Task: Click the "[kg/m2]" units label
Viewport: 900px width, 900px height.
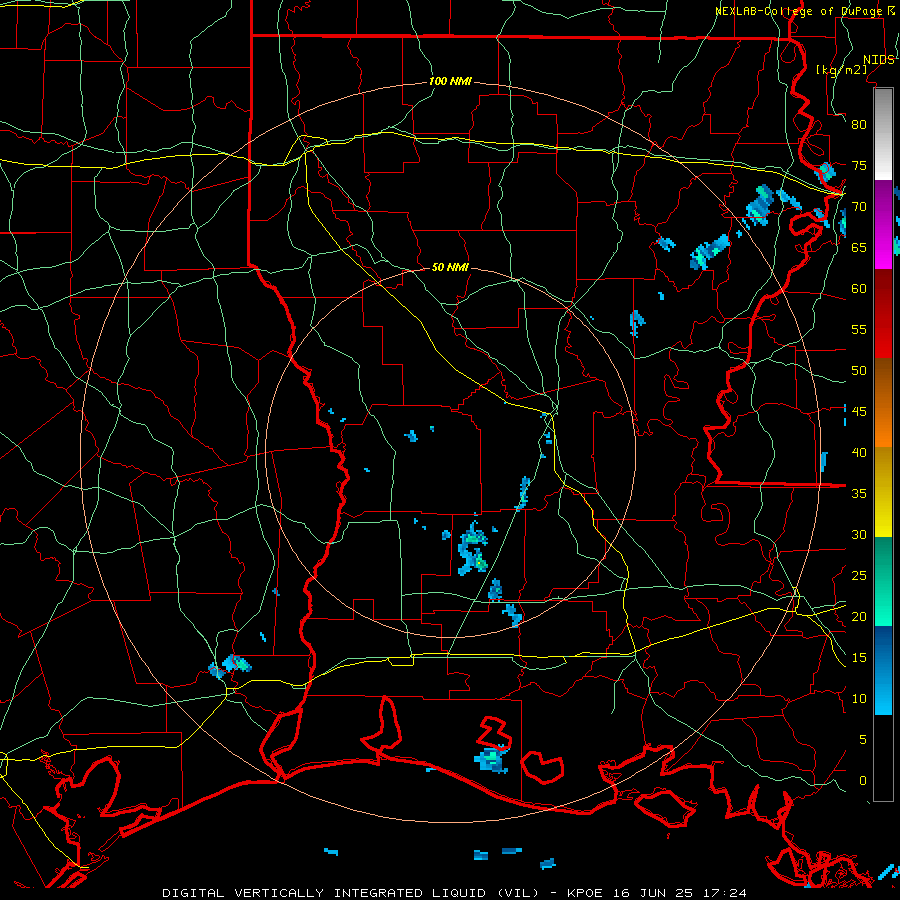Action: 841,70
